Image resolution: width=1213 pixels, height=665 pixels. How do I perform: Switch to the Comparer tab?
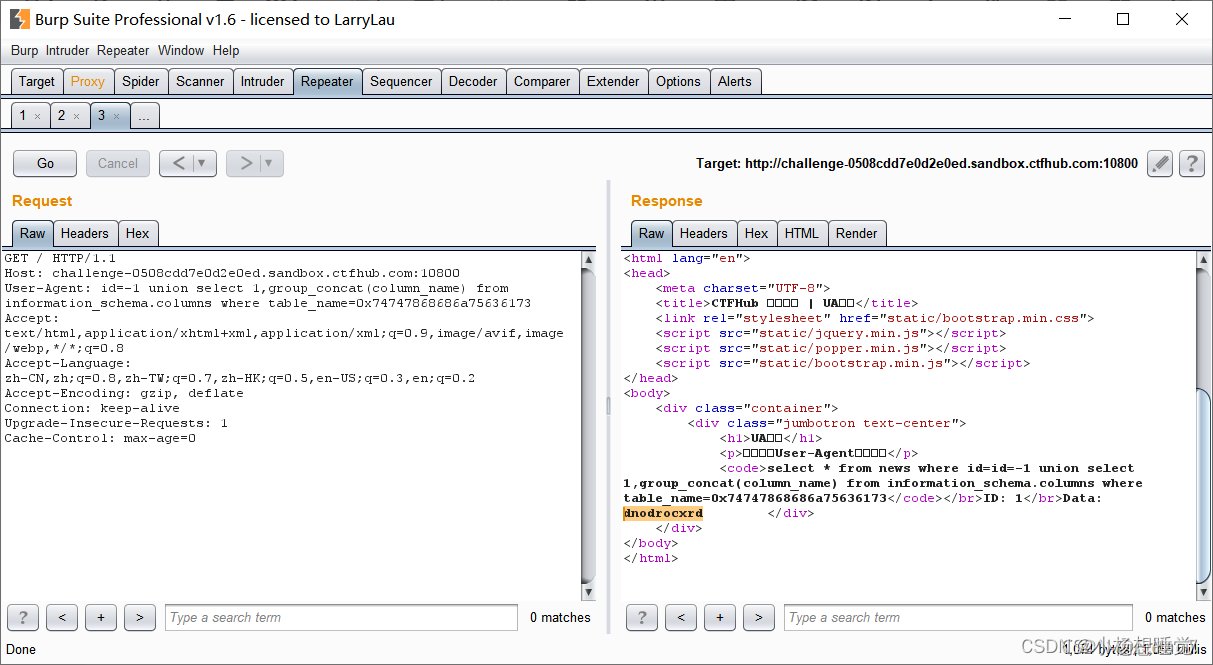(x=542, y=81)
